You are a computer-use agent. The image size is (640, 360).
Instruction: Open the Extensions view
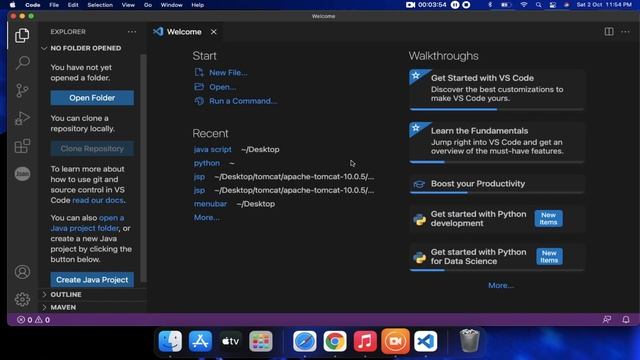click(x=22, y=146)
